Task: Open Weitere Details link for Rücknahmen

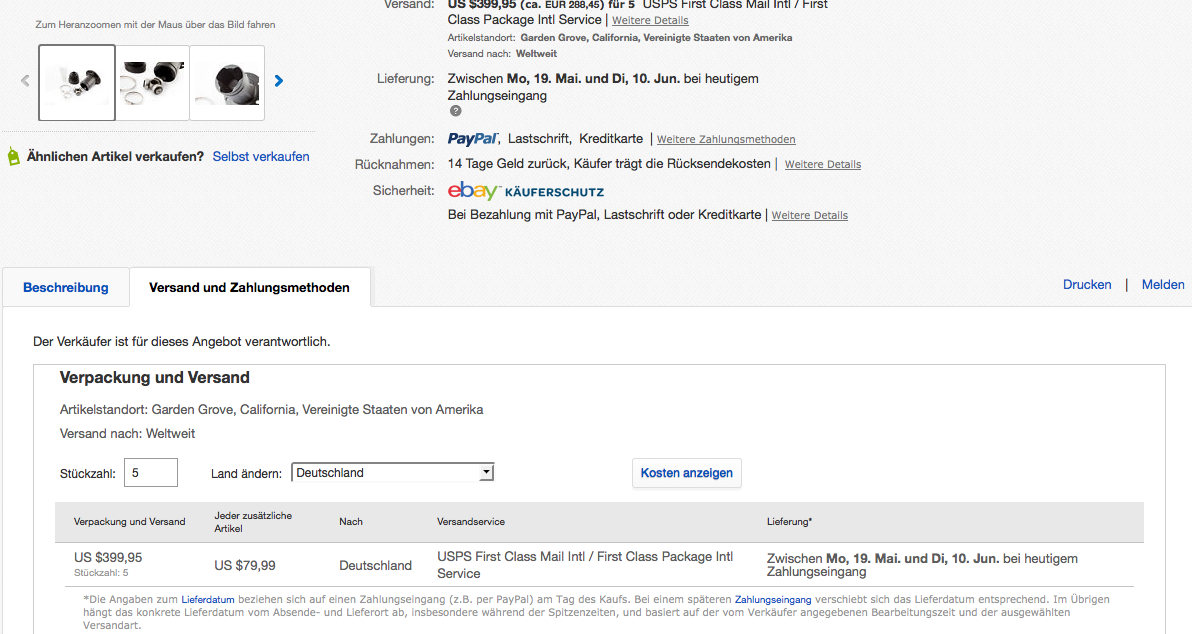Action: (823, 165)
